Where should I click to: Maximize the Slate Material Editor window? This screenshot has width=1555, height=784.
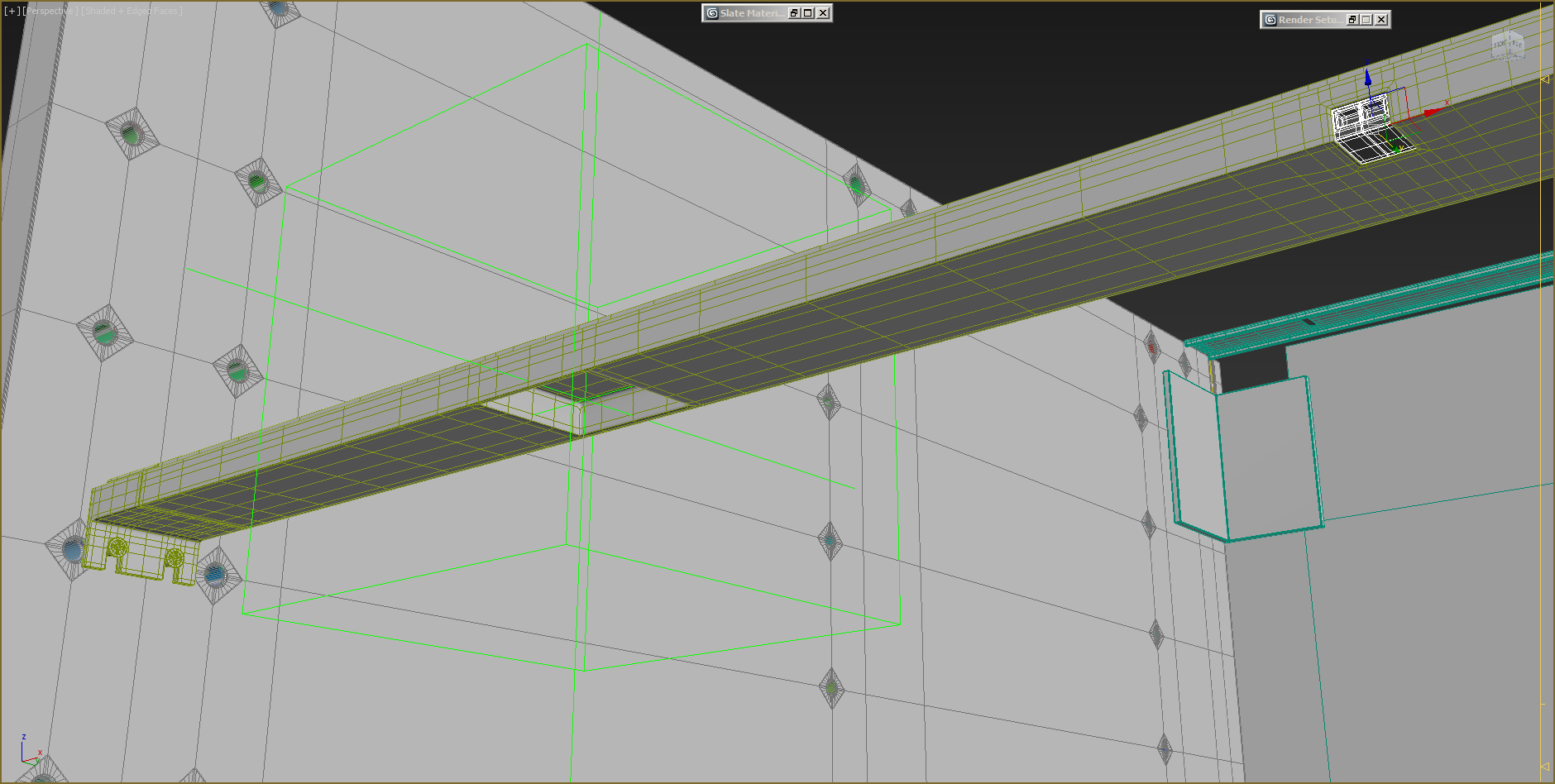click(808, 13)
